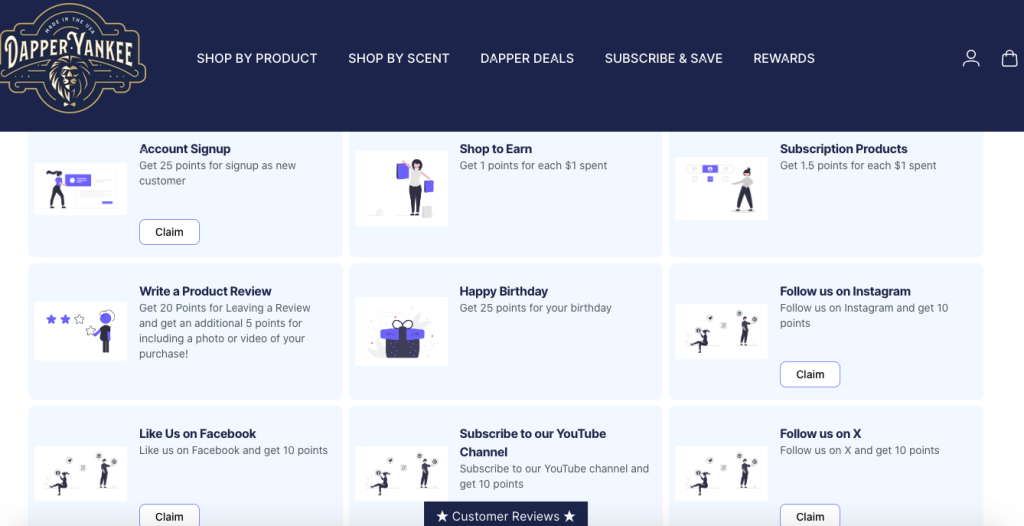Click the Follow us on X illustration
1024x526 pixels.
click(x=721, y=474)
